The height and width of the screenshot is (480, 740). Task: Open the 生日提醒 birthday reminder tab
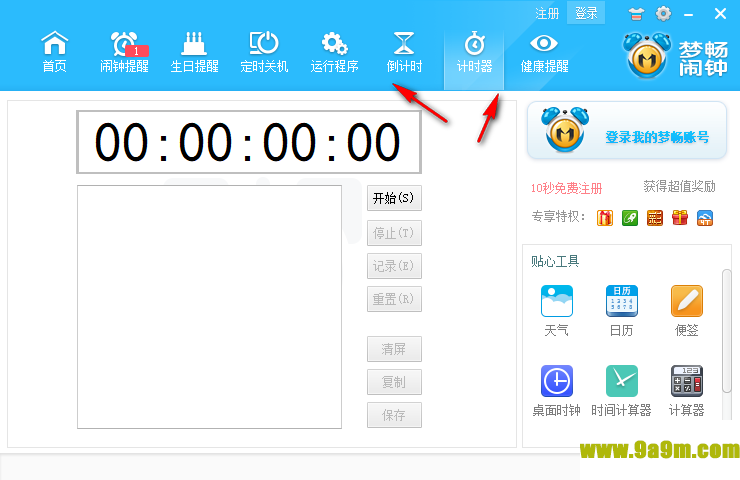coord(194,52)
